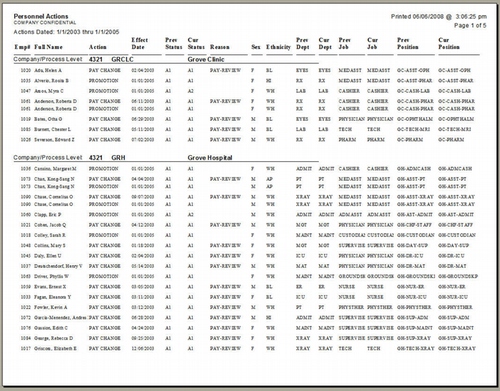The image size is (500, 391).
Task: Click the "GRH" process level code
Action: coord(118,158)
